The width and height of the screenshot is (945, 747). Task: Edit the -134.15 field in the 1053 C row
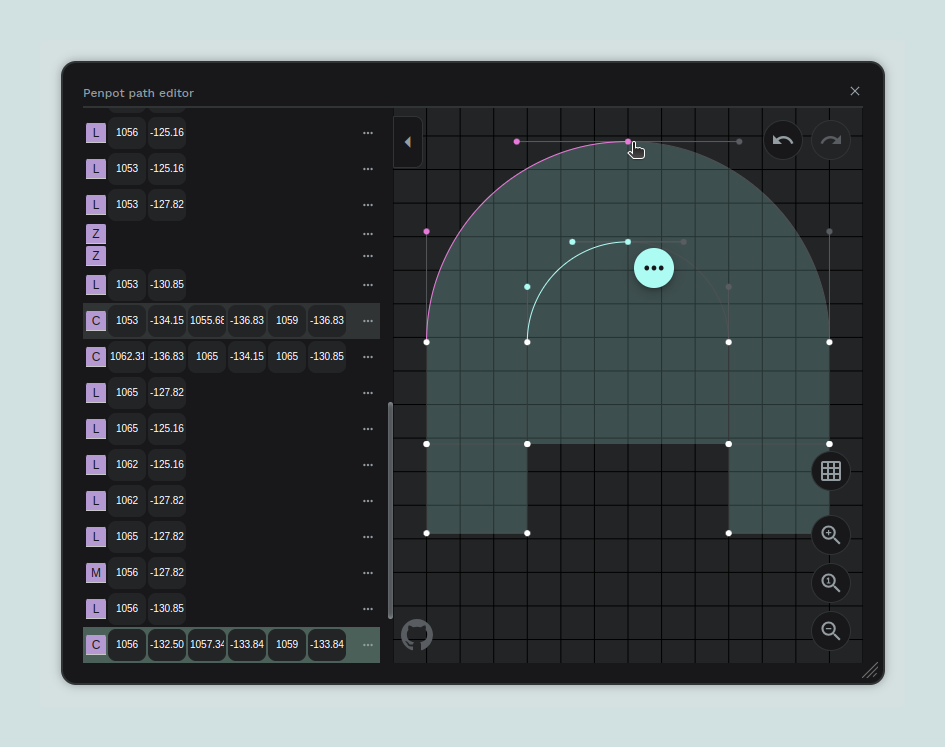pyautogui.click(x=167, y=321)
